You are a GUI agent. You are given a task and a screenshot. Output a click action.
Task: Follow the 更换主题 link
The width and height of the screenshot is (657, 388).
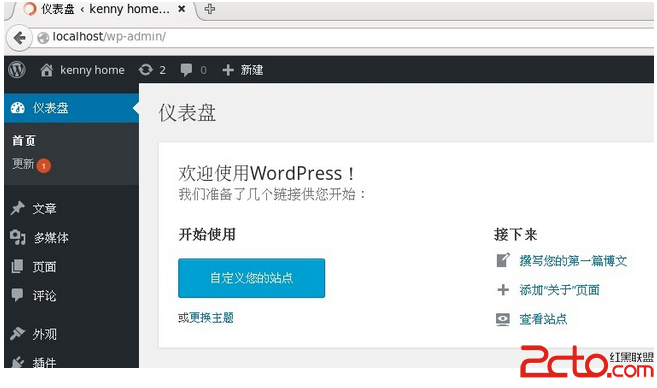211,318
